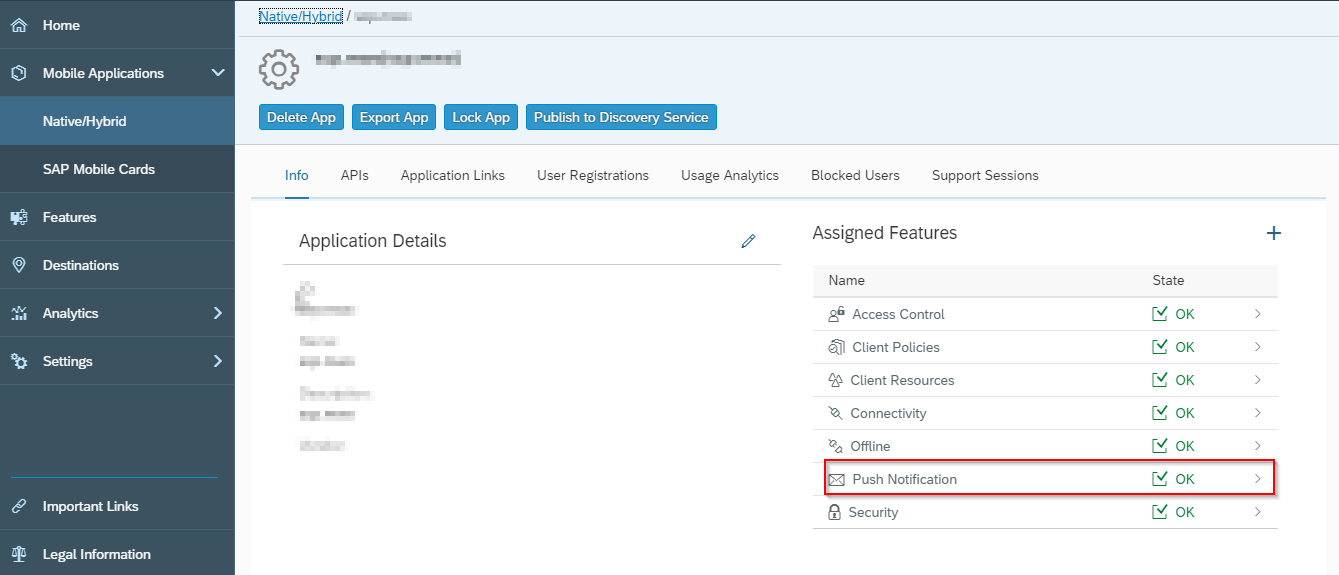Image resolution: width=1339 pixels, height=575 pixels.
Task: Click the Offline OK status checkmark
Action: (1160, 446)
